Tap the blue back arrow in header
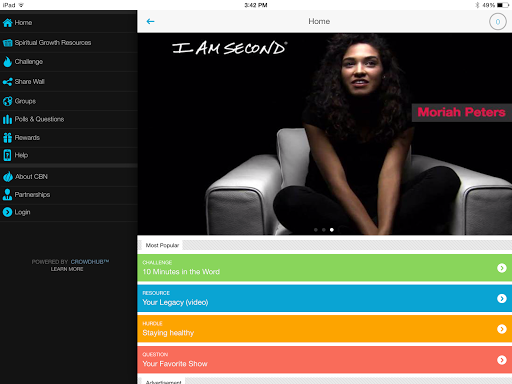The image size is (512, 384). (150, 21)
